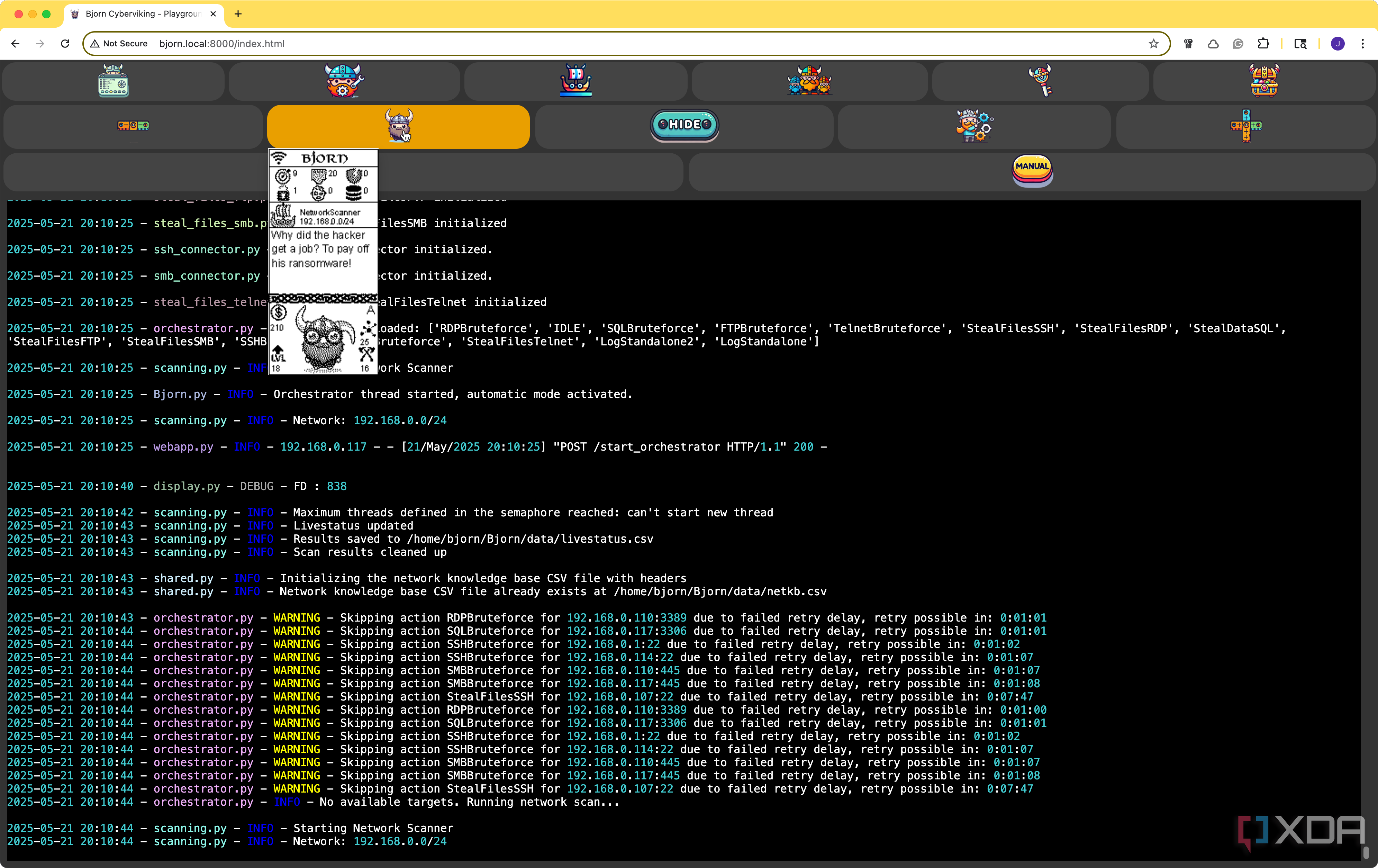Click the Not Secure site info label
The image size is (1378, 868).
pos(119,44)
